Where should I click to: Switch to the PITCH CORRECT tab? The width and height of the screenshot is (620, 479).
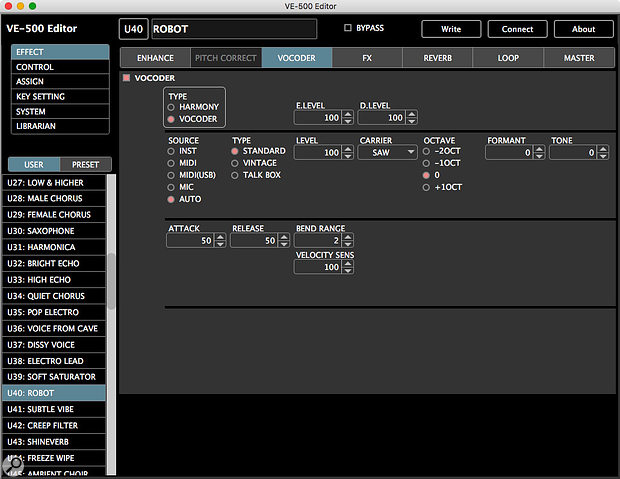click(226, 58)
